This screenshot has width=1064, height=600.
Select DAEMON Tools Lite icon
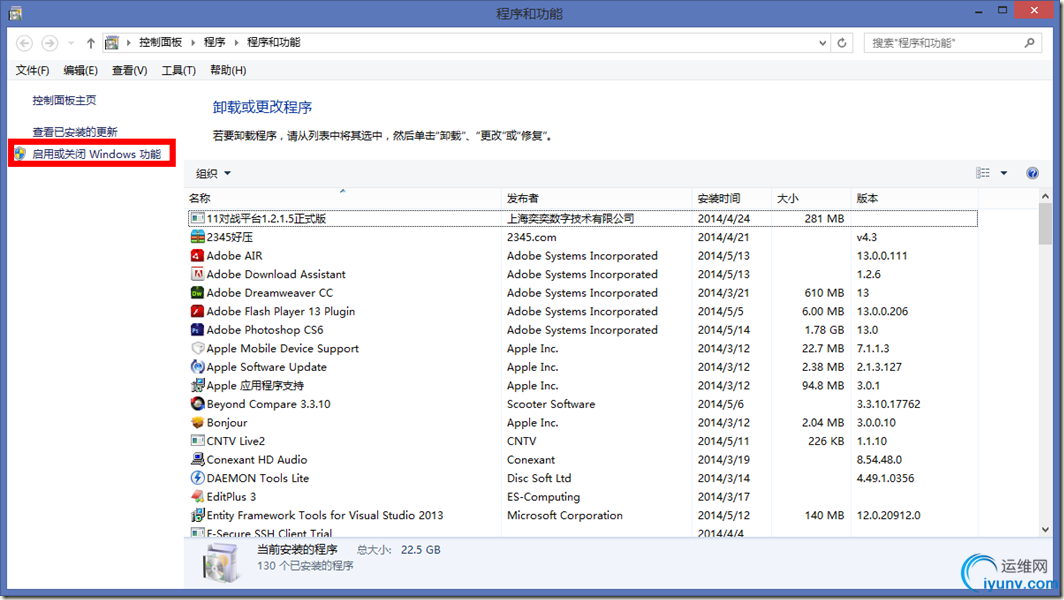click(x=197, y=479)
